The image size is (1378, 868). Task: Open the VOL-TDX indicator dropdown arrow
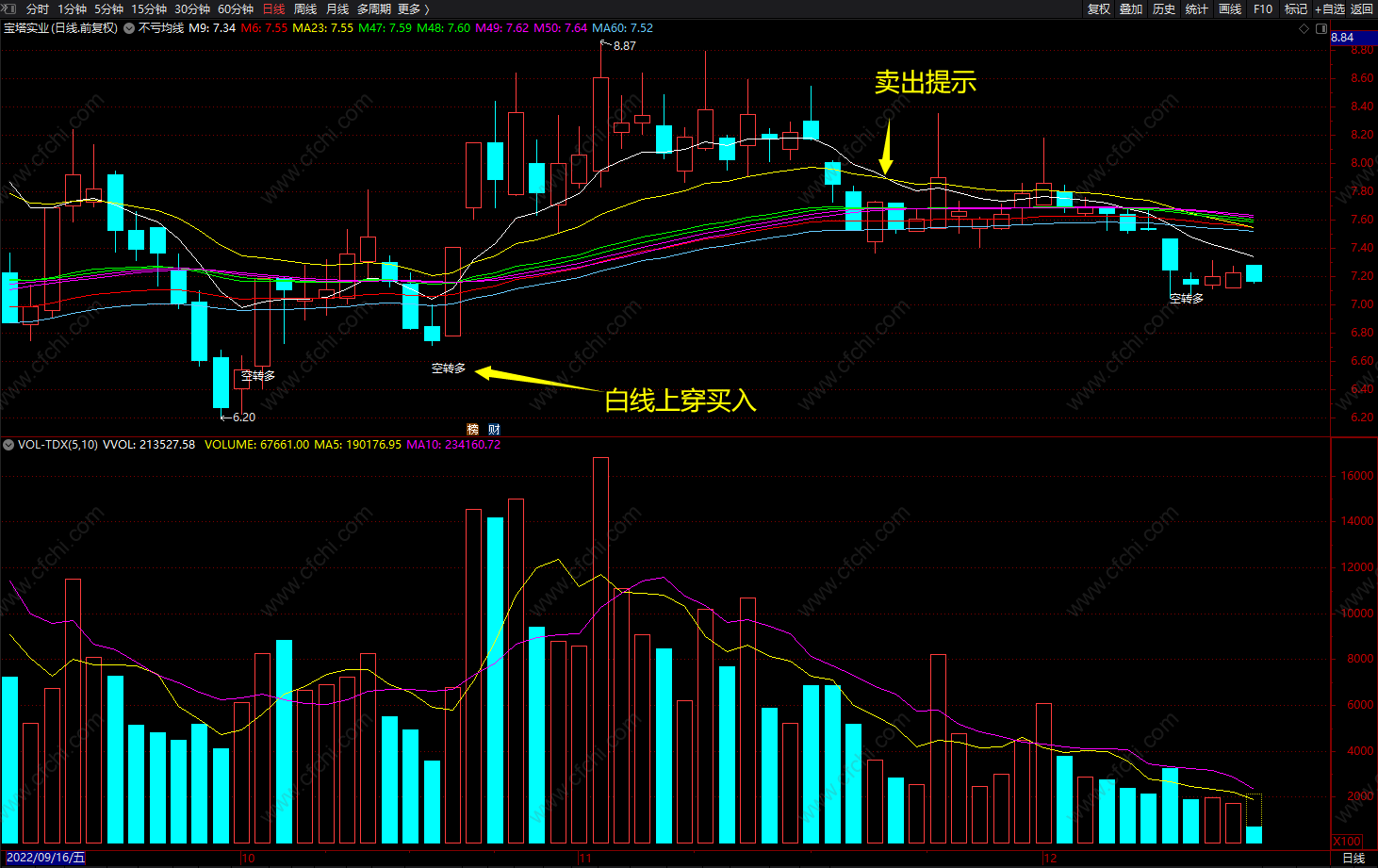pyautogui.click(x=8, y=445)
